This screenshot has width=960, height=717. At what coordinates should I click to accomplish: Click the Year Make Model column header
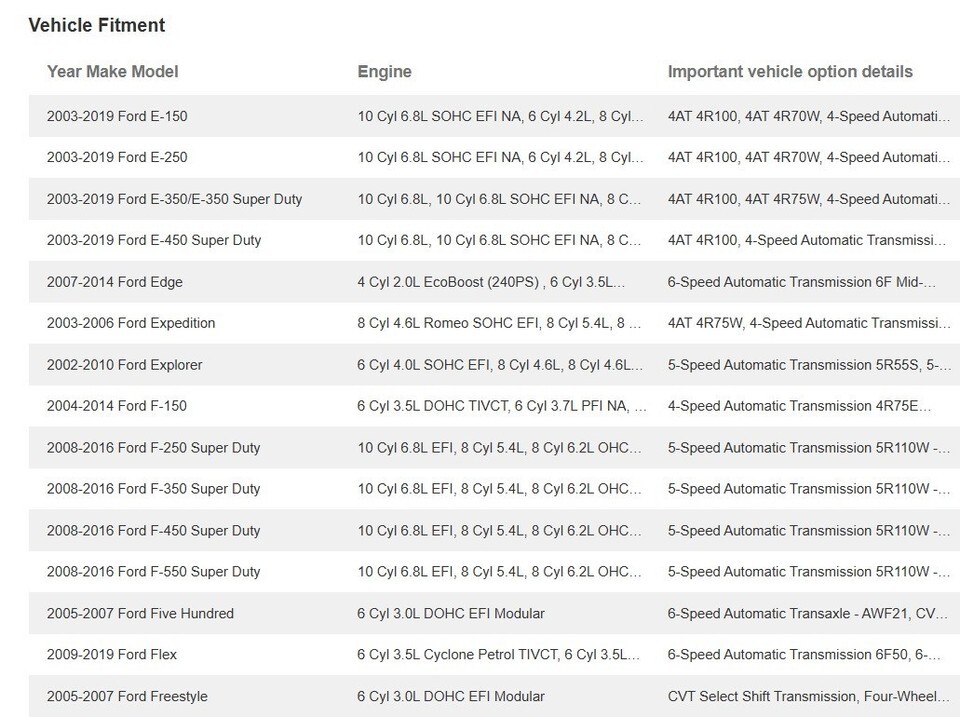113,72
